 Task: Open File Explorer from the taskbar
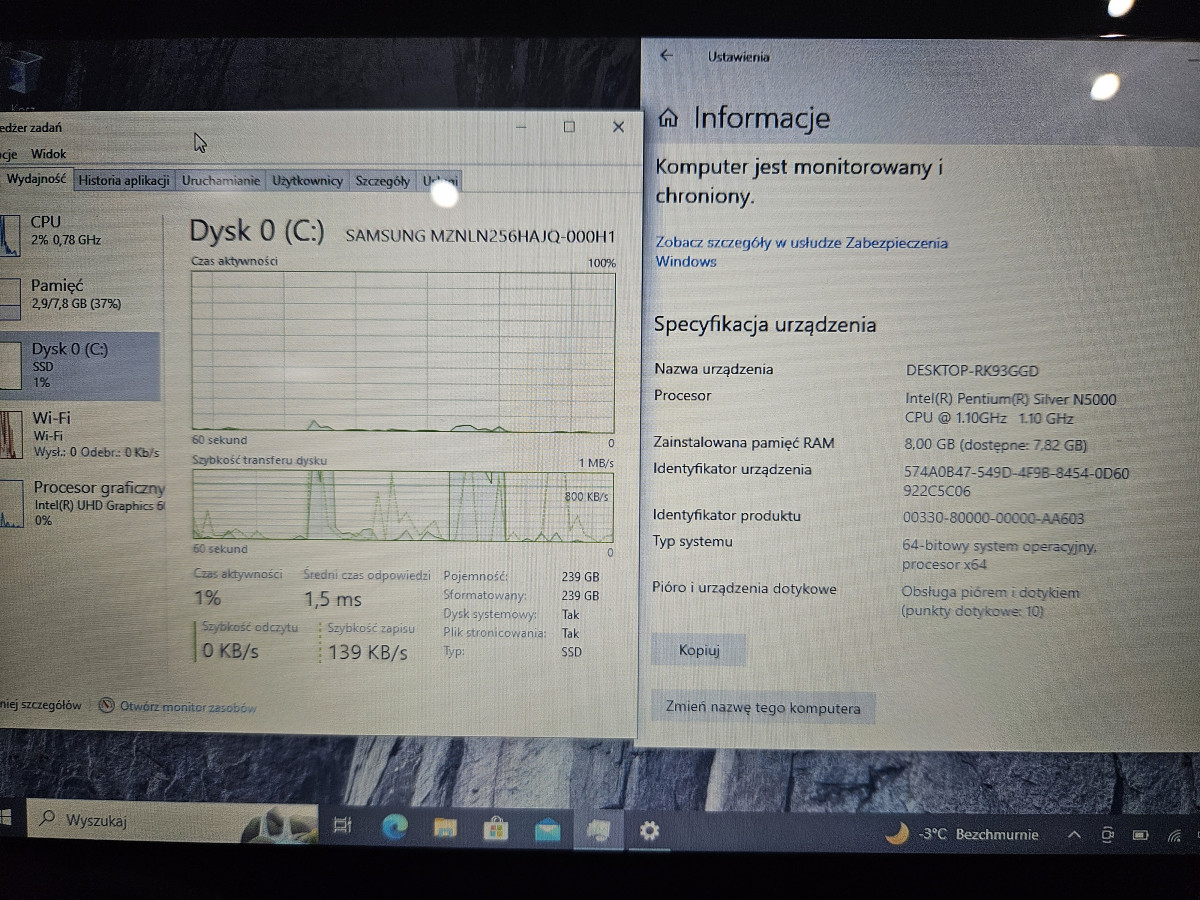pos(445,827)
